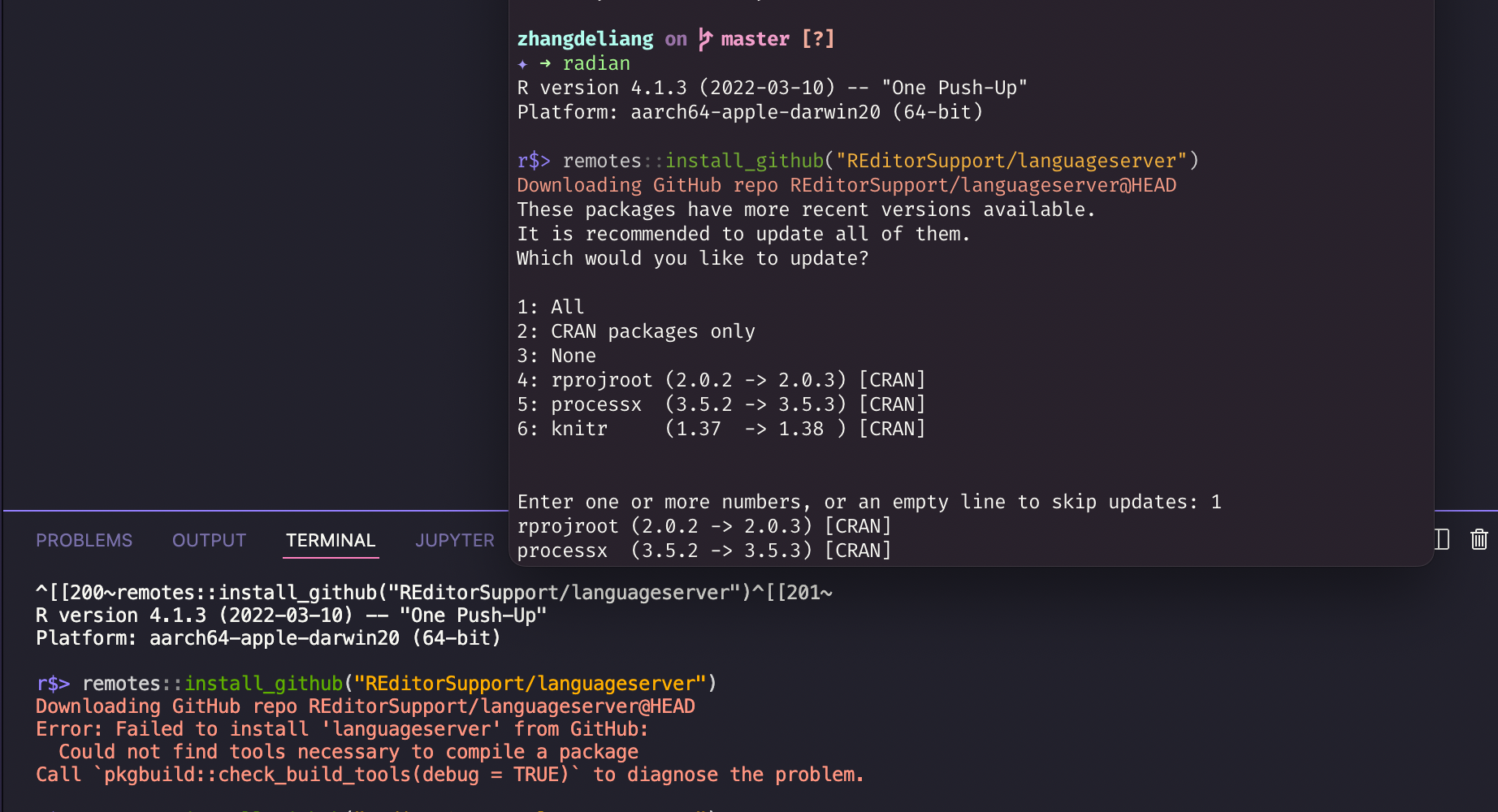Click the '3: None' update option
Viewport: 1498px width, 812px height.
[x=556, y=356]
